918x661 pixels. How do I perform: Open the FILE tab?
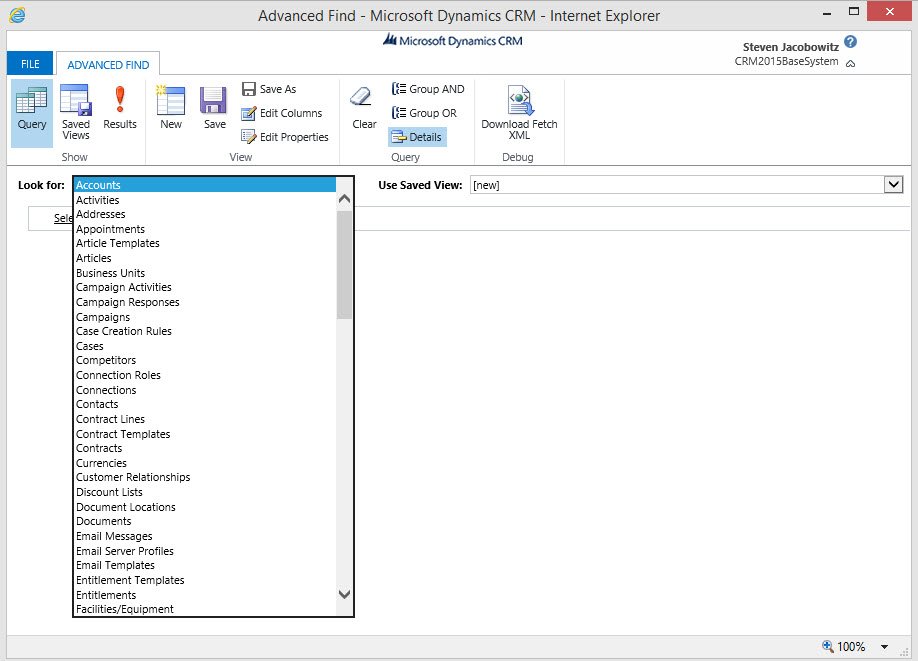[30, 64]
